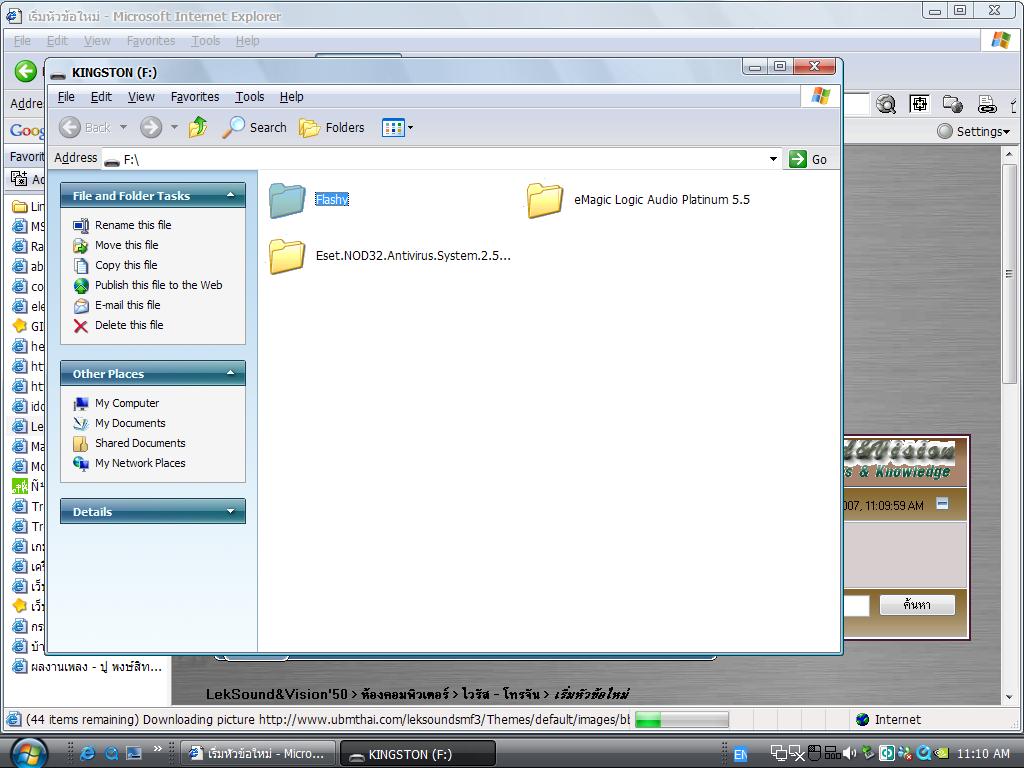Click the scroll up arrow of Internet Explorer page
The width and height of the screenshot is (1024, 768).
[x=1009, y=155]
